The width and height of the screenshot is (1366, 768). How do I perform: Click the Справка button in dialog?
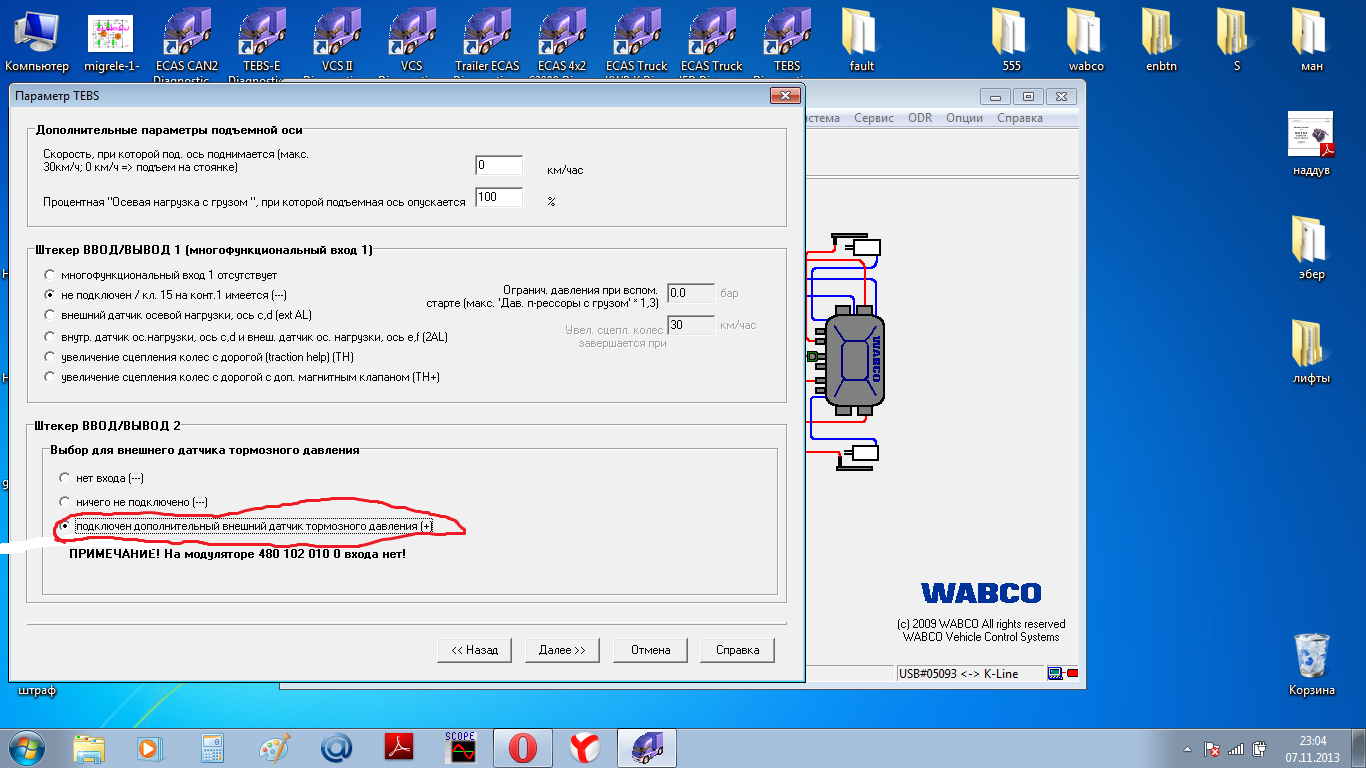click(738, 650)
